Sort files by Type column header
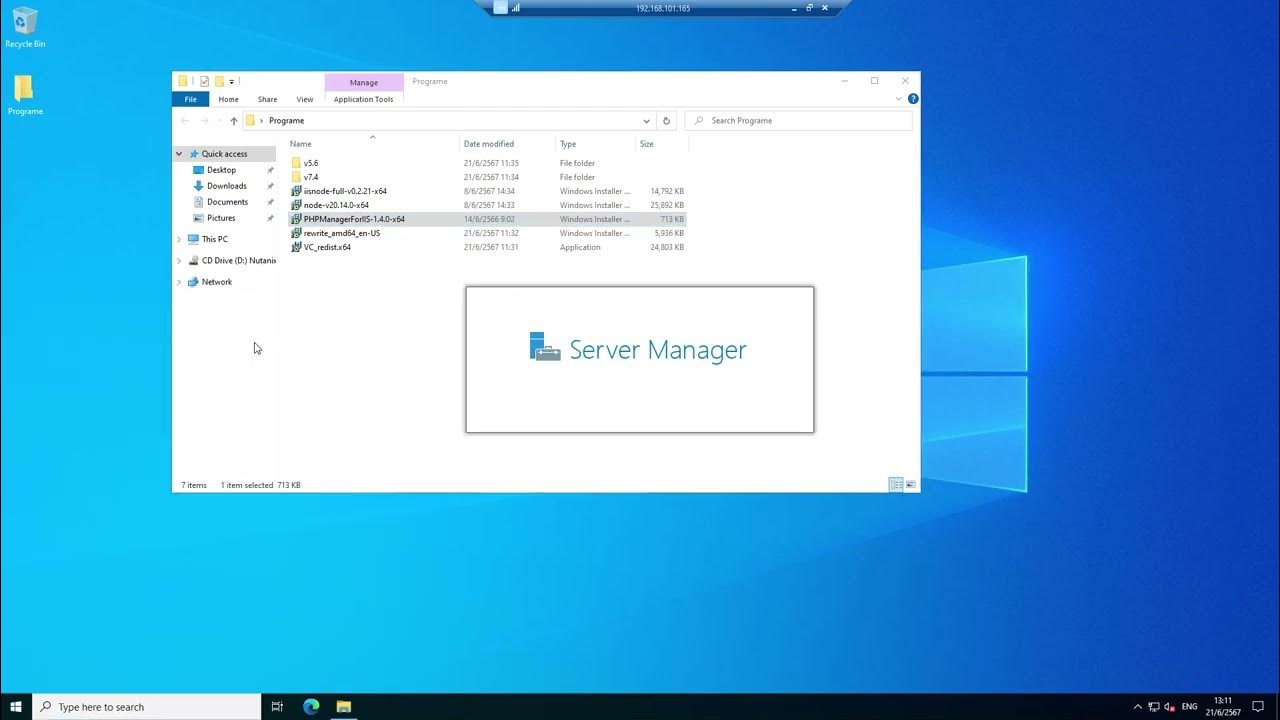The image size is (1280, 720). tap(595, 144)
